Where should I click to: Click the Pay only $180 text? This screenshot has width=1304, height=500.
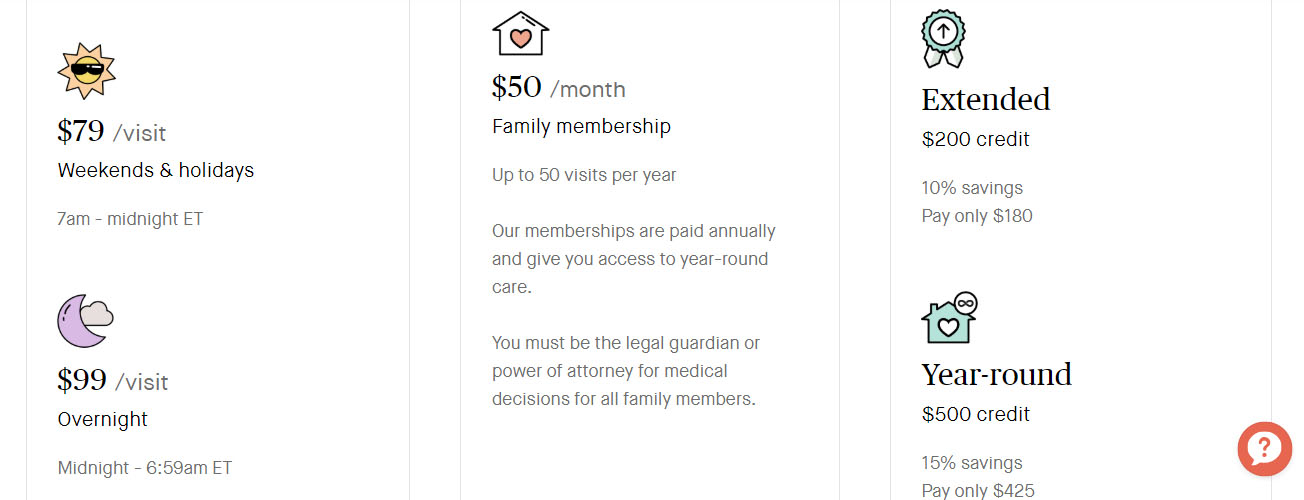point(976,216)
